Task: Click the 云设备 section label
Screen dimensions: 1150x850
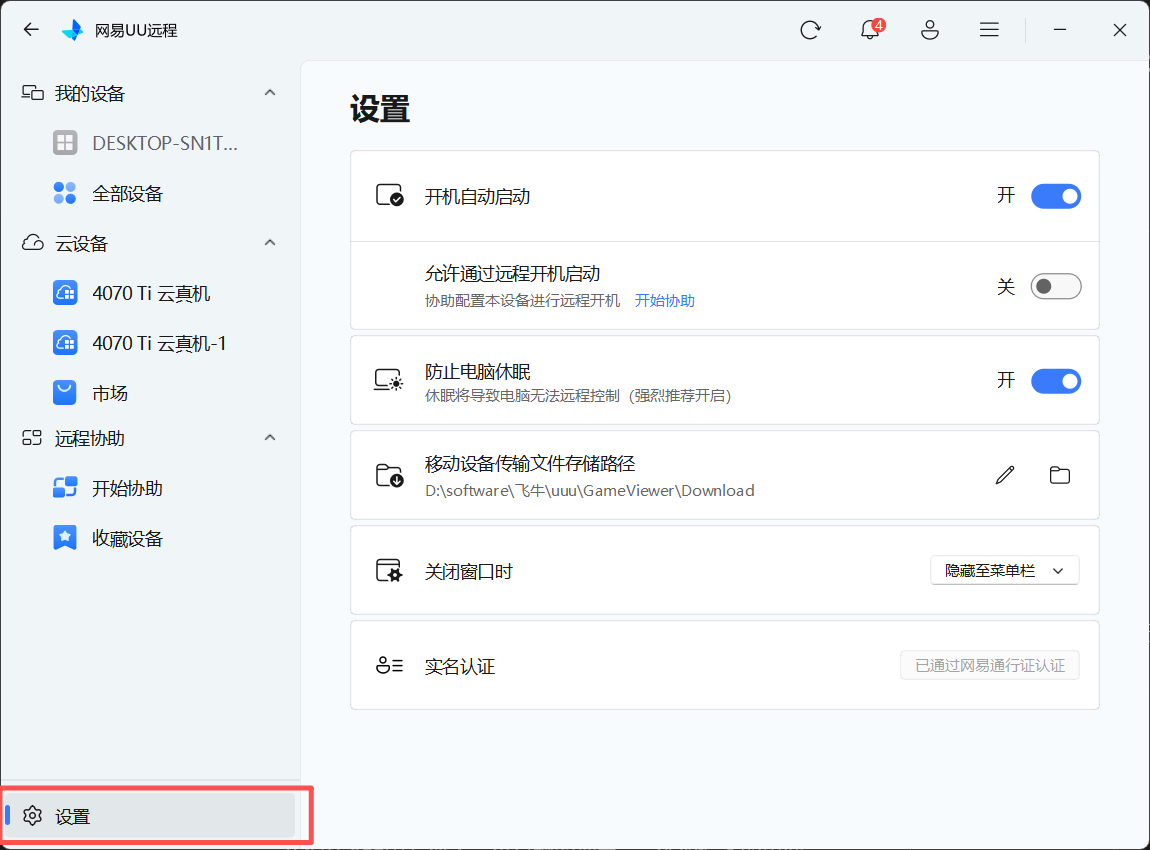Action: (81, 243)
